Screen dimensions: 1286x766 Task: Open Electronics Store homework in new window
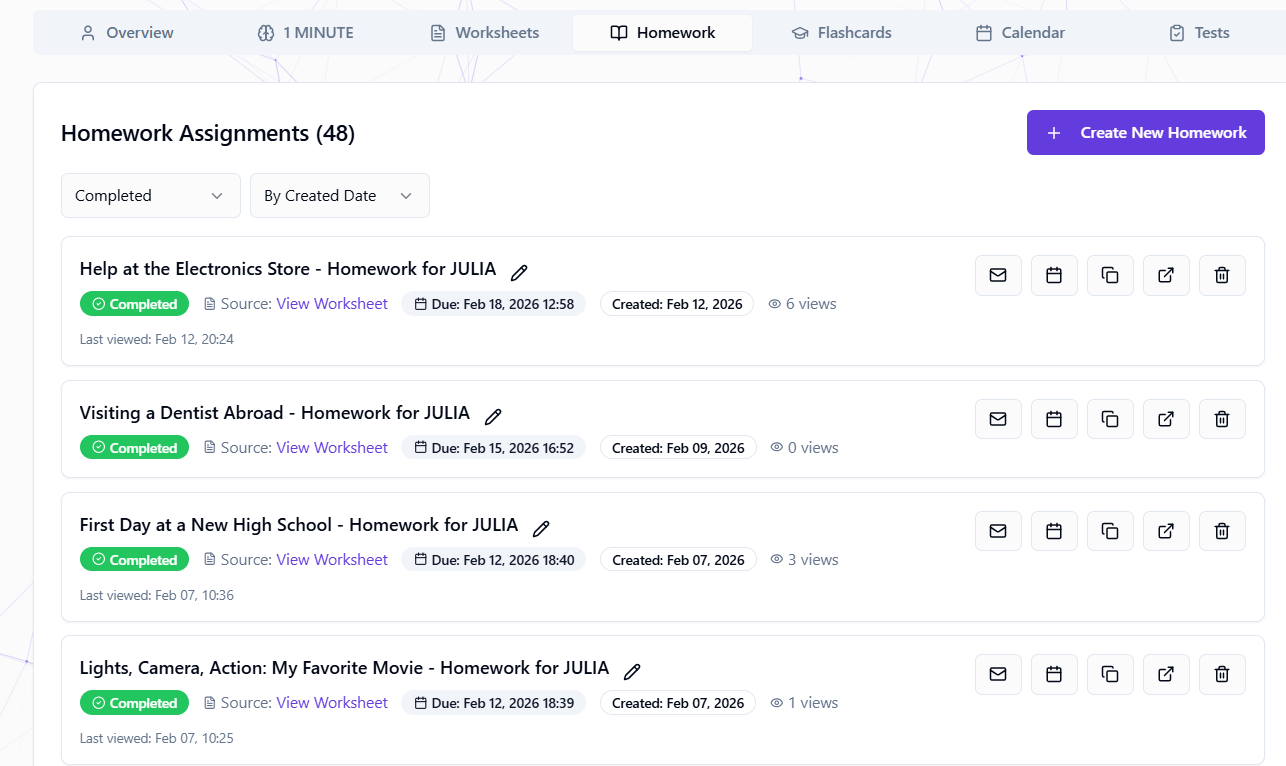click(1166, 275)
